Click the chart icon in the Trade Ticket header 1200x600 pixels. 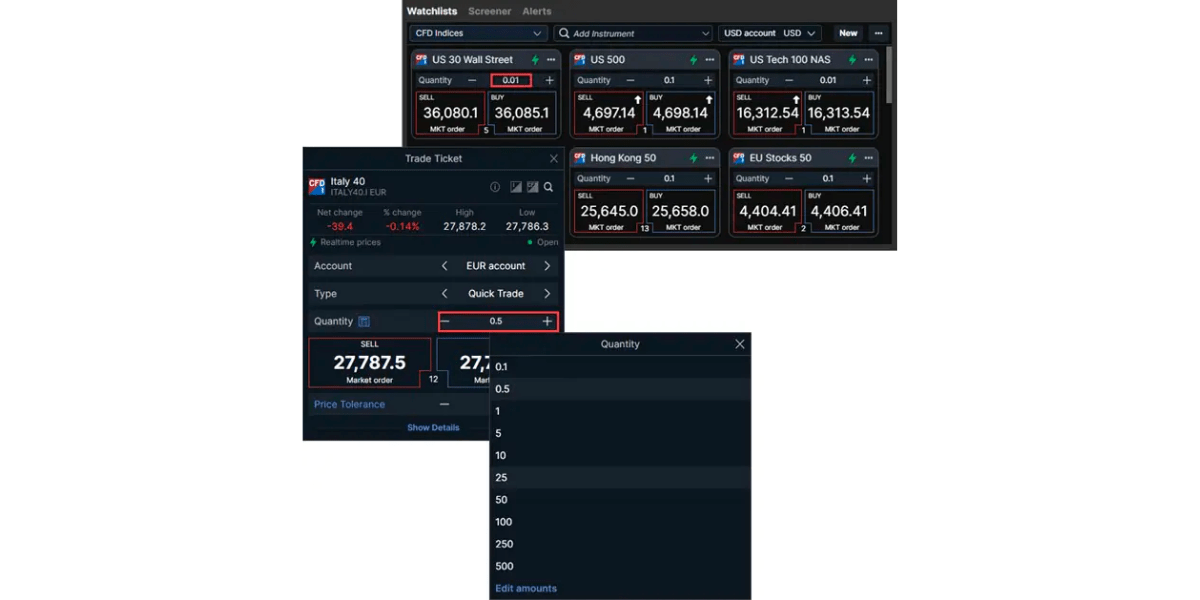point(517,187)
